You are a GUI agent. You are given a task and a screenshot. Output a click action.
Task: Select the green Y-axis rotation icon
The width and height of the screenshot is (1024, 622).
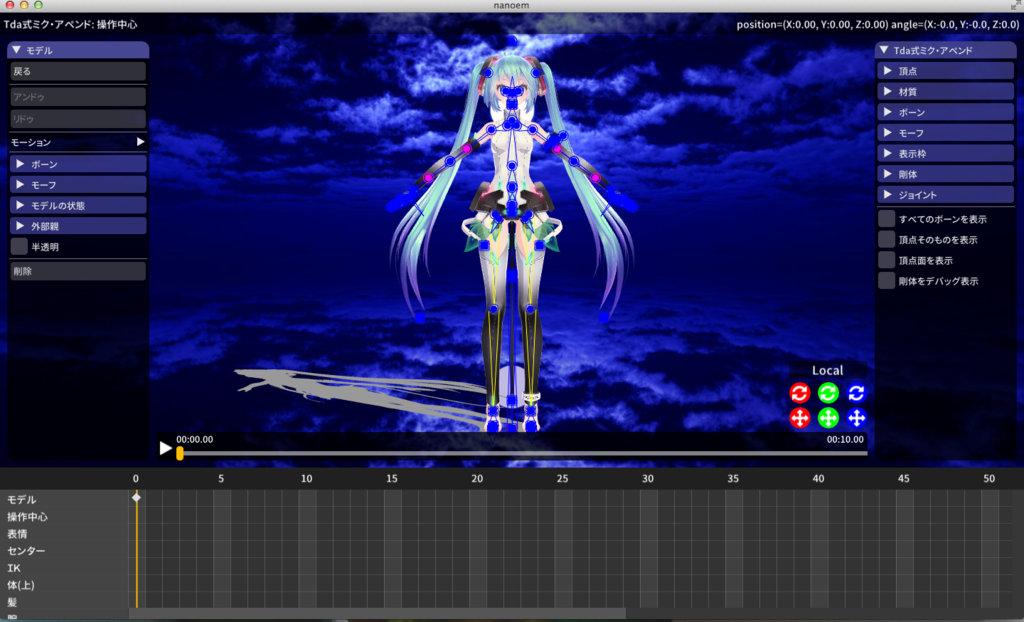(827, 393)
